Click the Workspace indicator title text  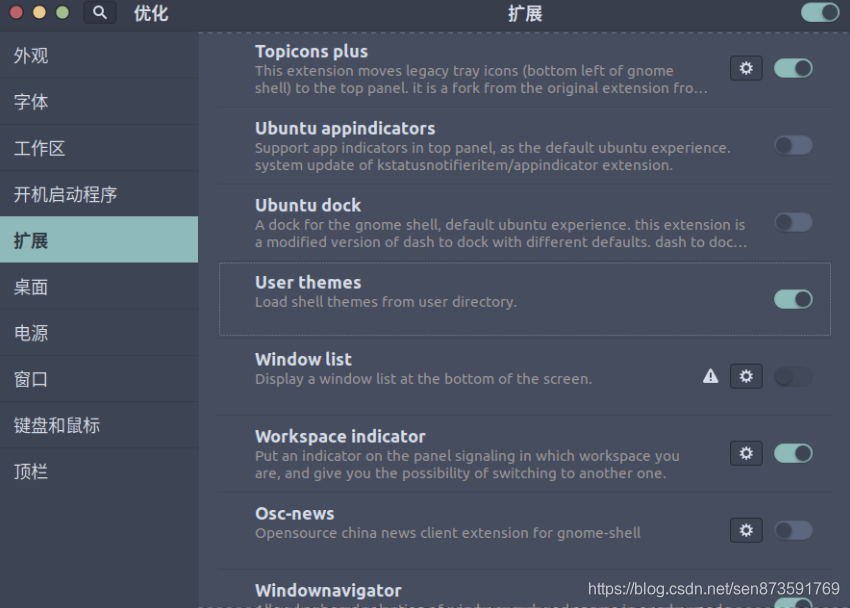click(340, 436)
